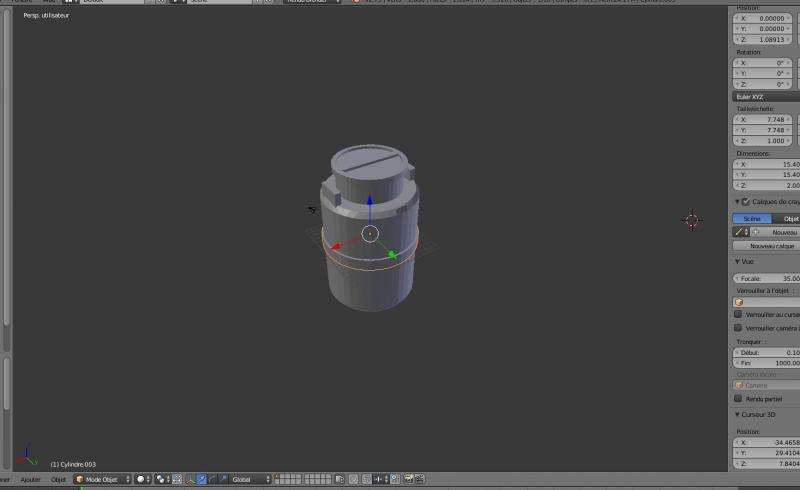Collapse the 'Vue' panel section
800x490 pixels.
coord(738,261)
